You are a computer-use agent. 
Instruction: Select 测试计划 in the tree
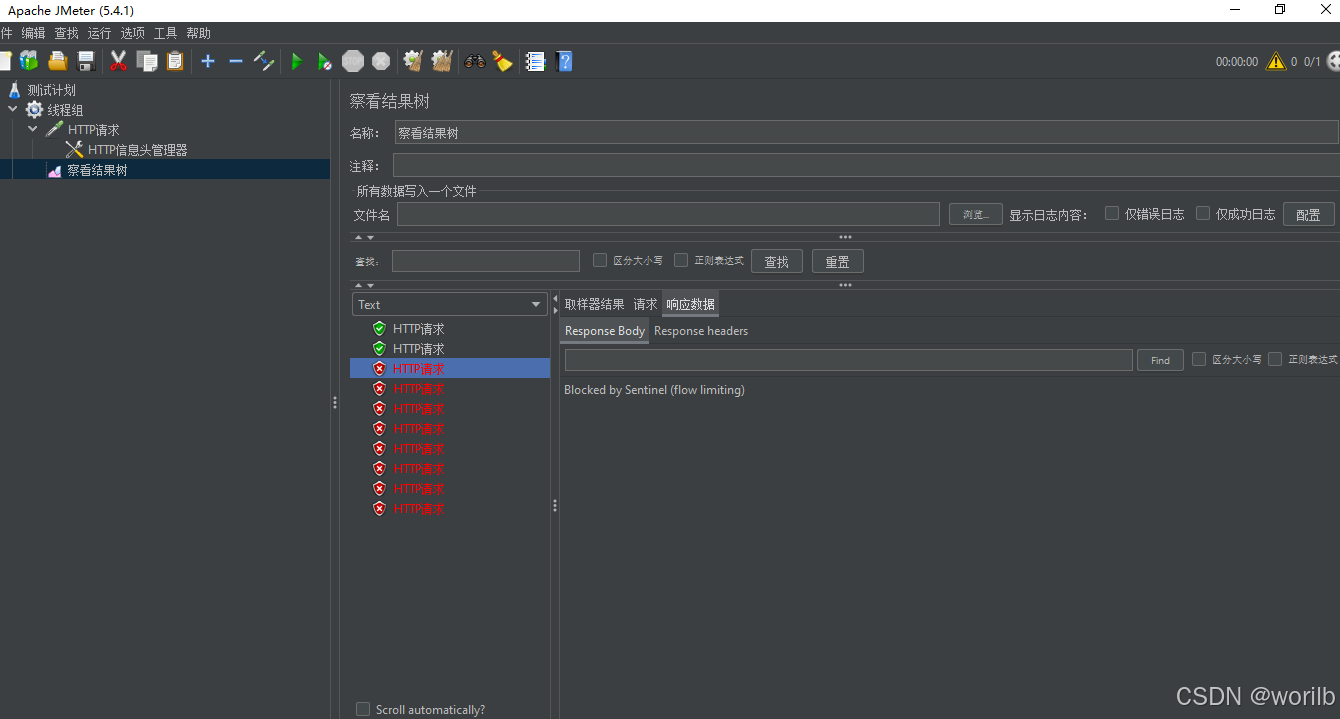[x=51, y=90]
